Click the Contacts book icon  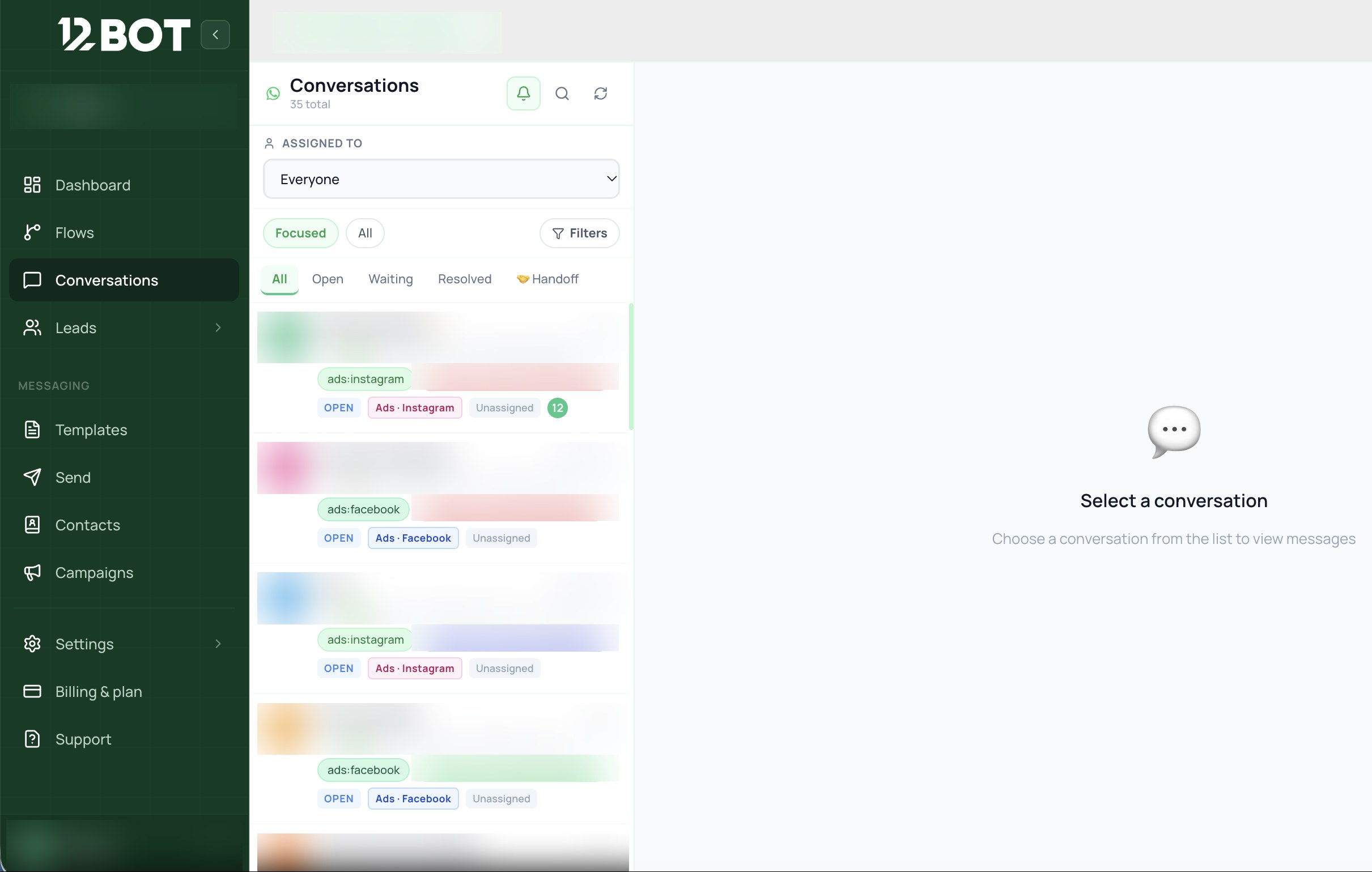coord(32,525)
